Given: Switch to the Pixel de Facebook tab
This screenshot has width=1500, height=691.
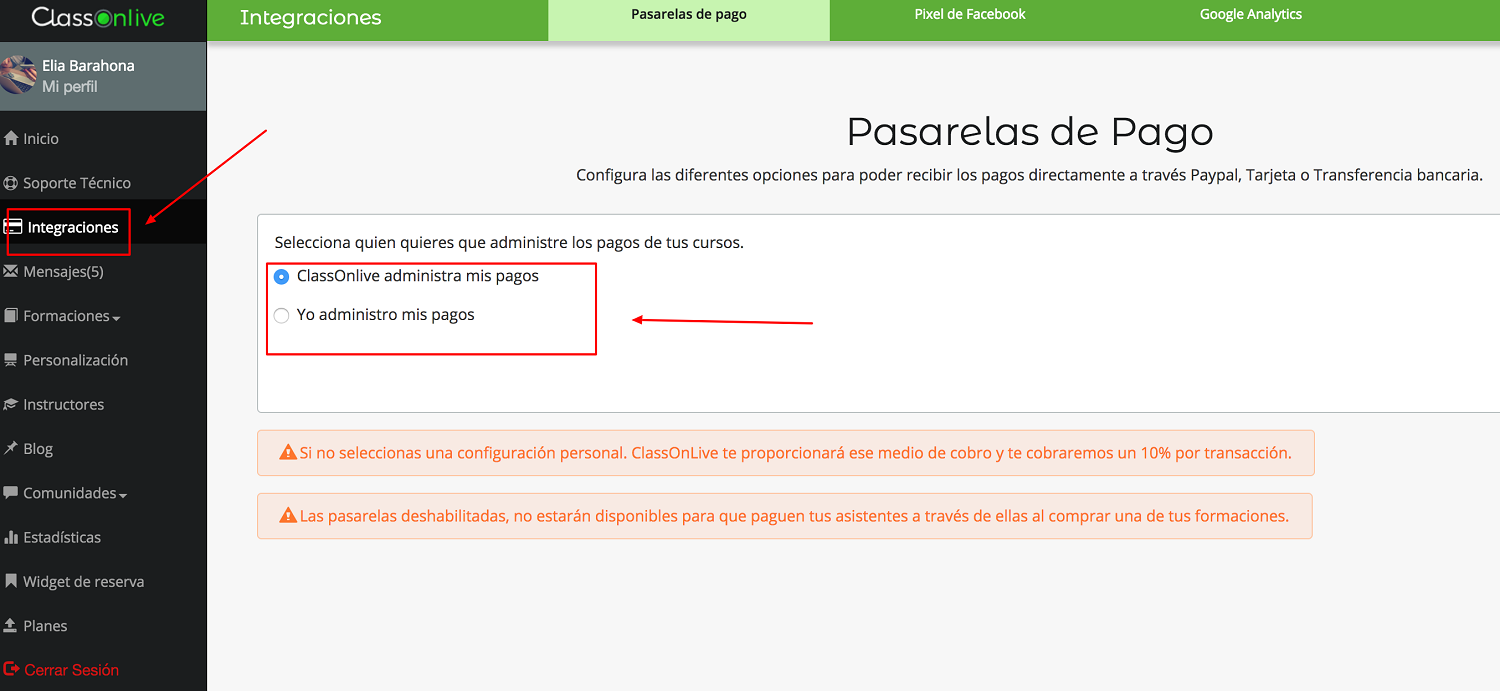Looking at the screenshot, I should pyautogui.click(x=969, y=14).
